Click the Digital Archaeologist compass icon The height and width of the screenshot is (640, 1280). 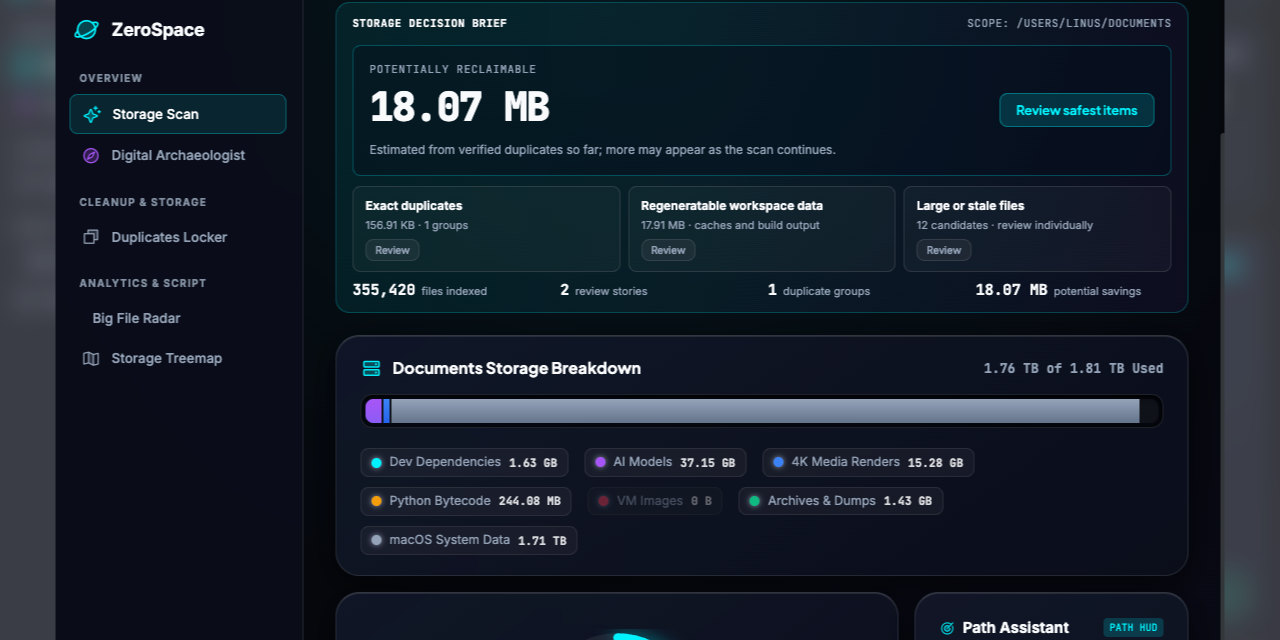(91, 155)
